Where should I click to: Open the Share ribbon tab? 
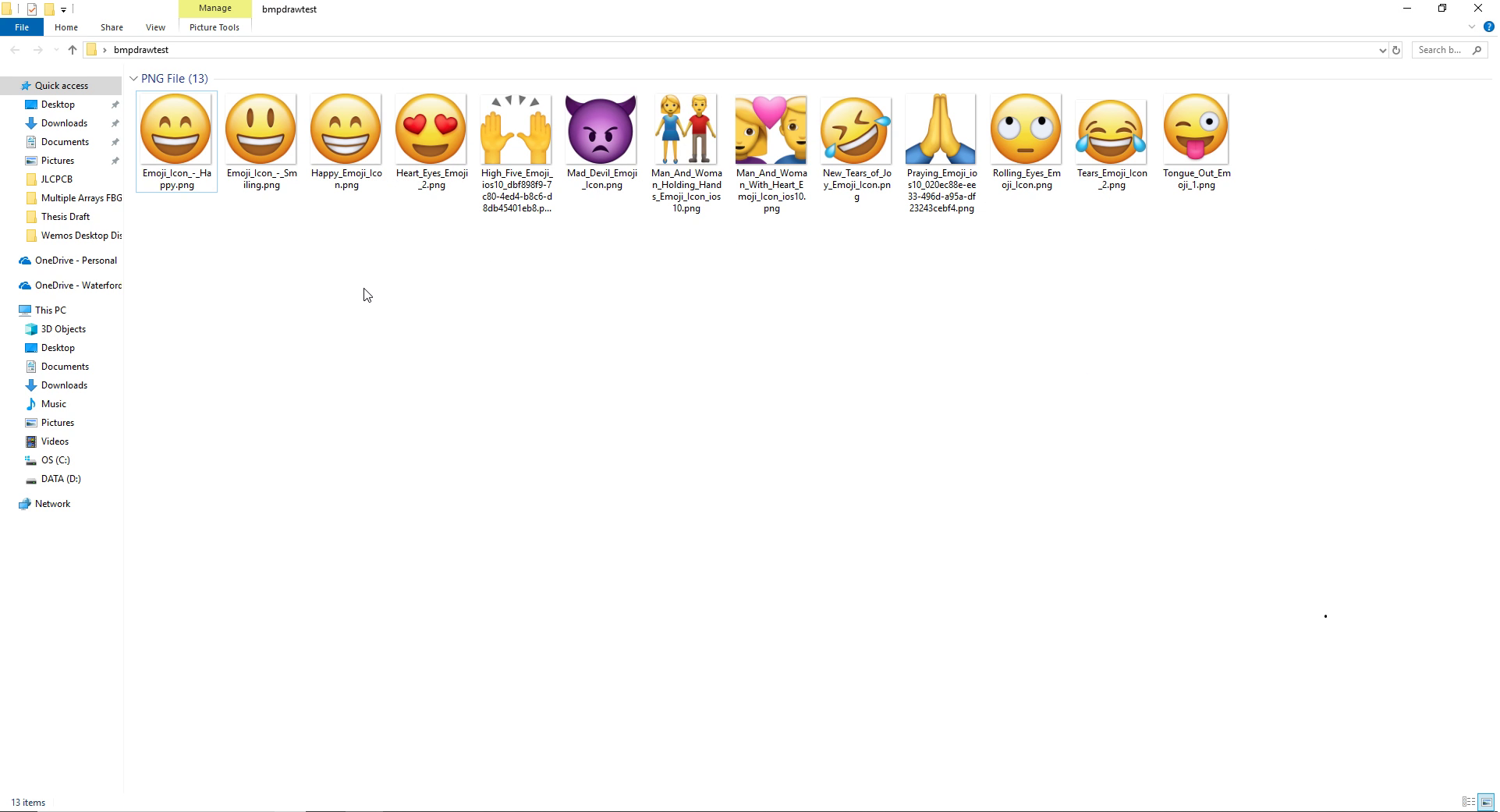coord(112,27)
